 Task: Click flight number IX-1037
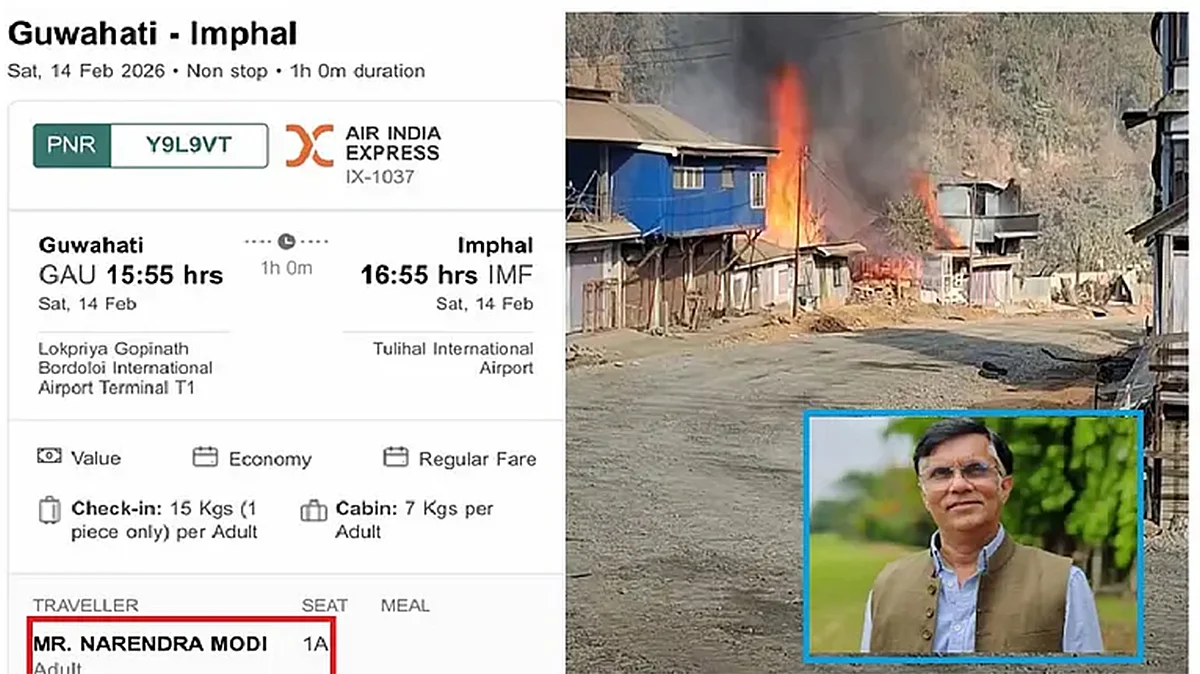[x=378, y=178]
